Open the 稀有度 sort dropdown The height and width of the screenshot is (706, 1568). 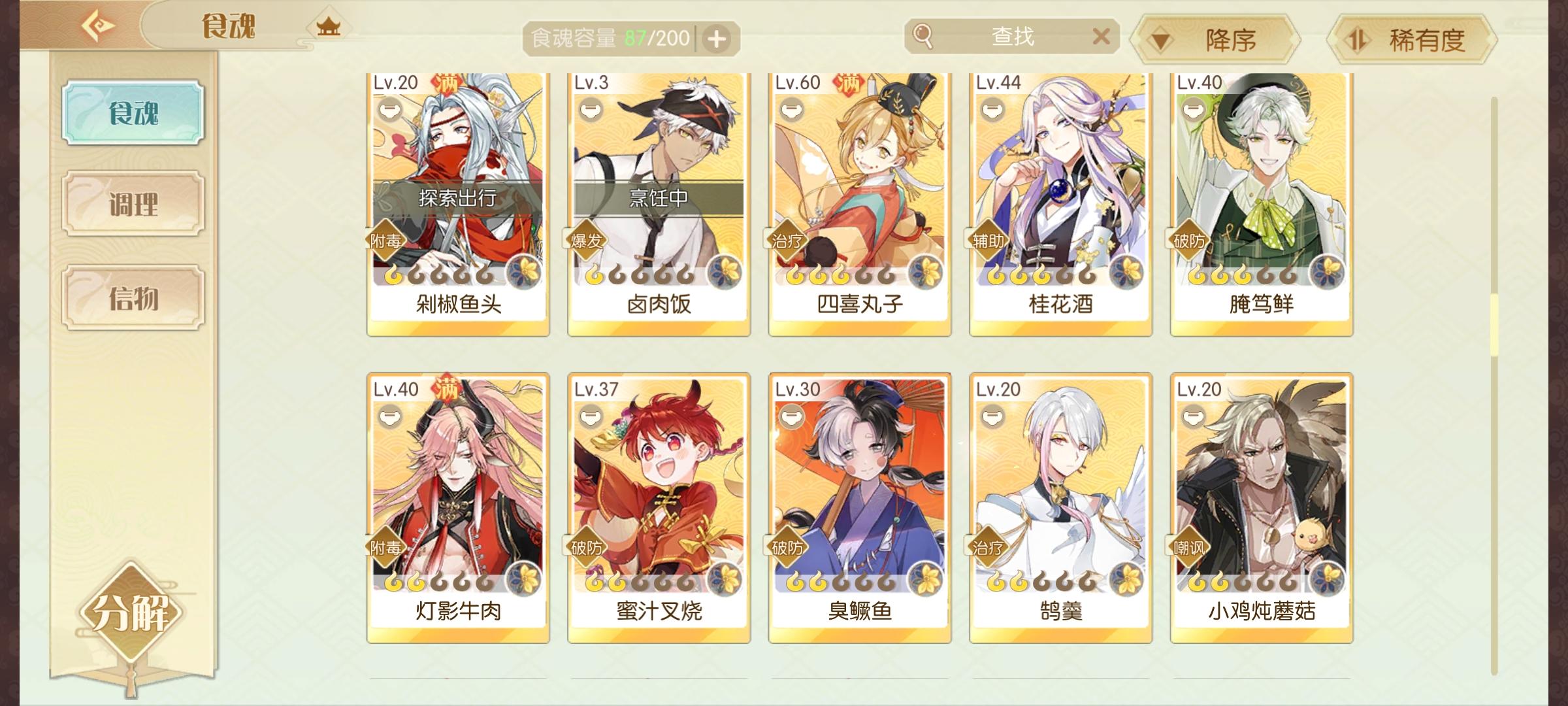tap(1411, 40)
